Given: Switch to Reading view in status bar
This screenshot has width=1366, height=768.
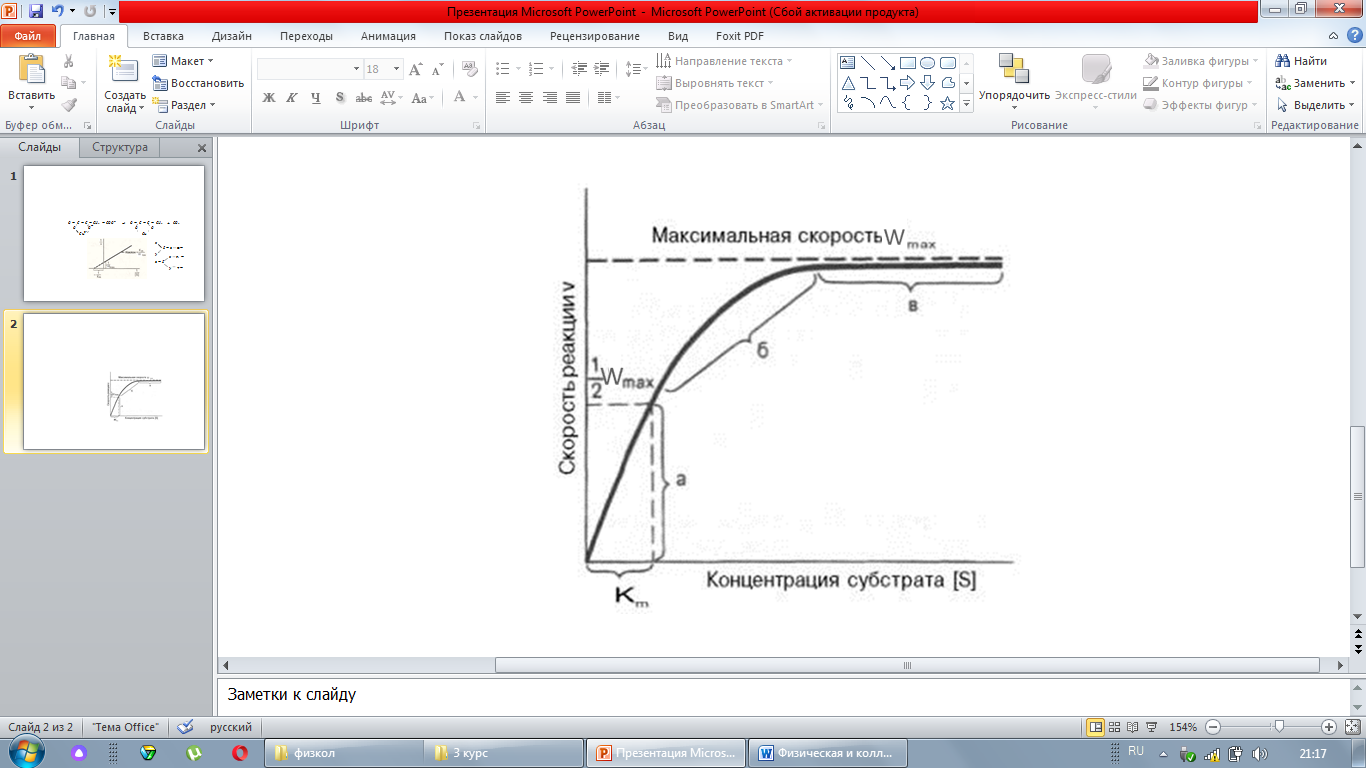Looking at the screenshot, I should 1133,727.
